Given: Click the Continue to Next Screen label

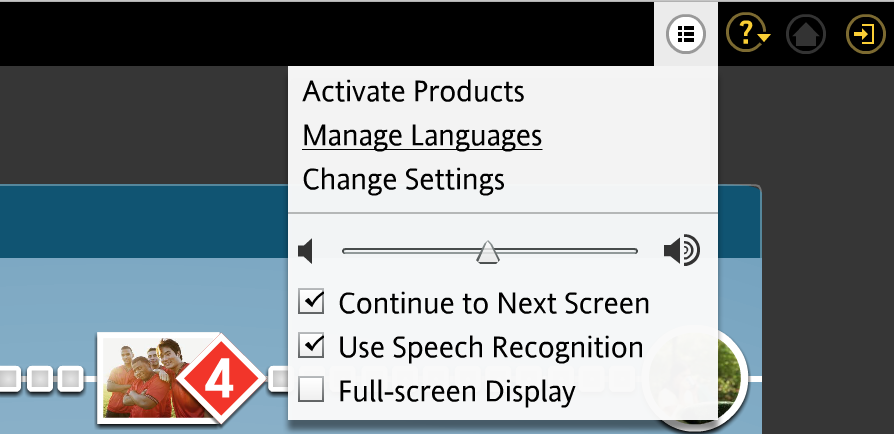Looking at the screenshot, I should coord(494,302).
